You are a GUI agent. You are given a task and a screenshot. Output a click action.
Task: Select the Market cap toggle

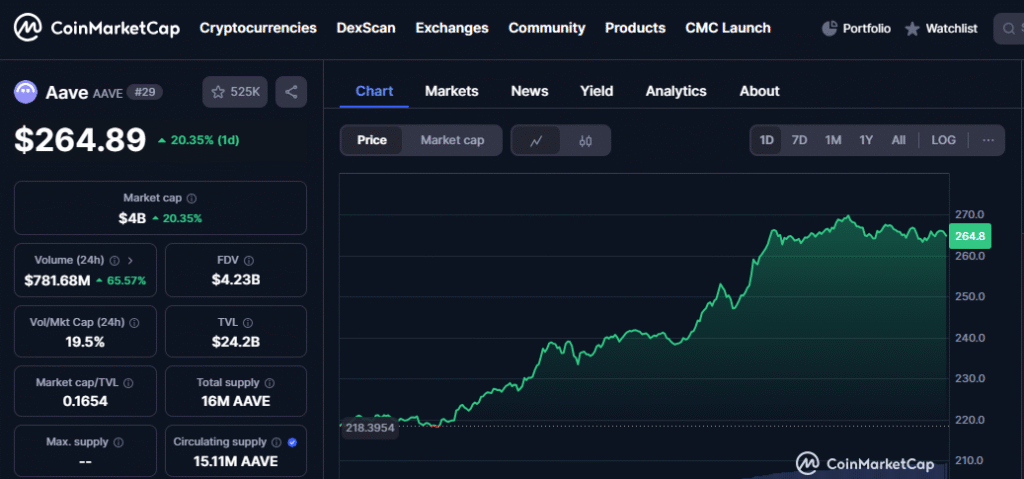pyautogui.click(x=452, y=140)
